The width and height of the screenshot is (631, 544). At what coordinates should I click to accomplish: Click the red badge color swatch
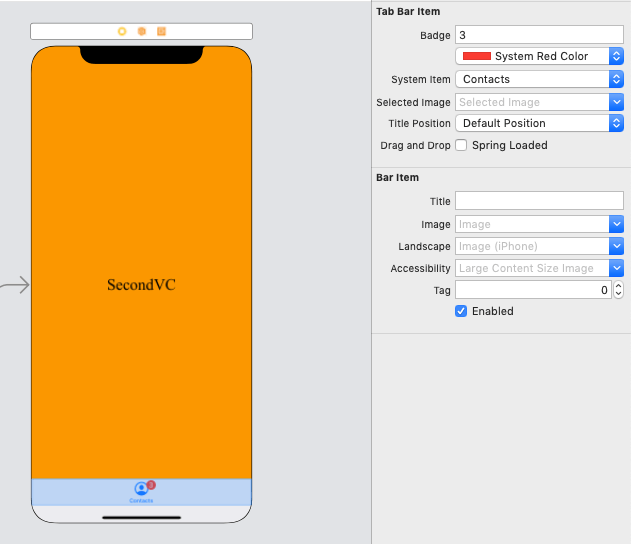pos(476,56)
